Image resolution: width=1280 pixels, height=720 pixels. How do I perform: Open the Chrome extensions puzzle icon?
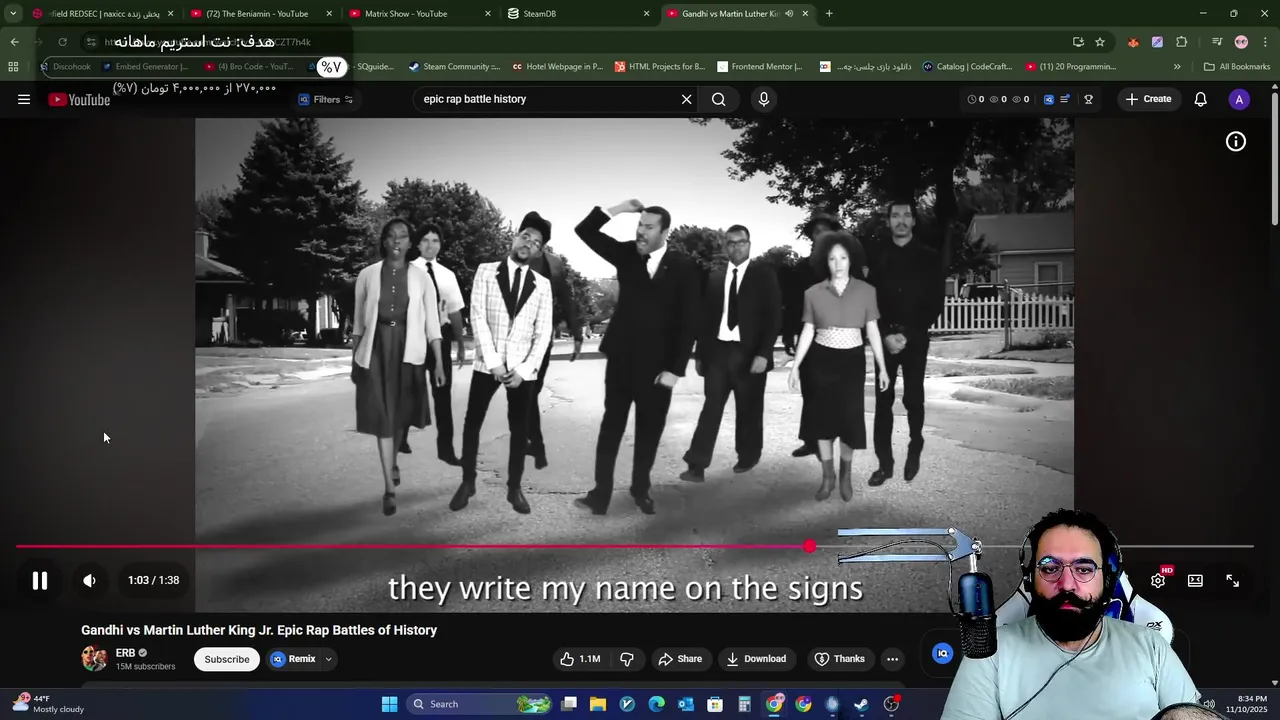(1181, 42)
